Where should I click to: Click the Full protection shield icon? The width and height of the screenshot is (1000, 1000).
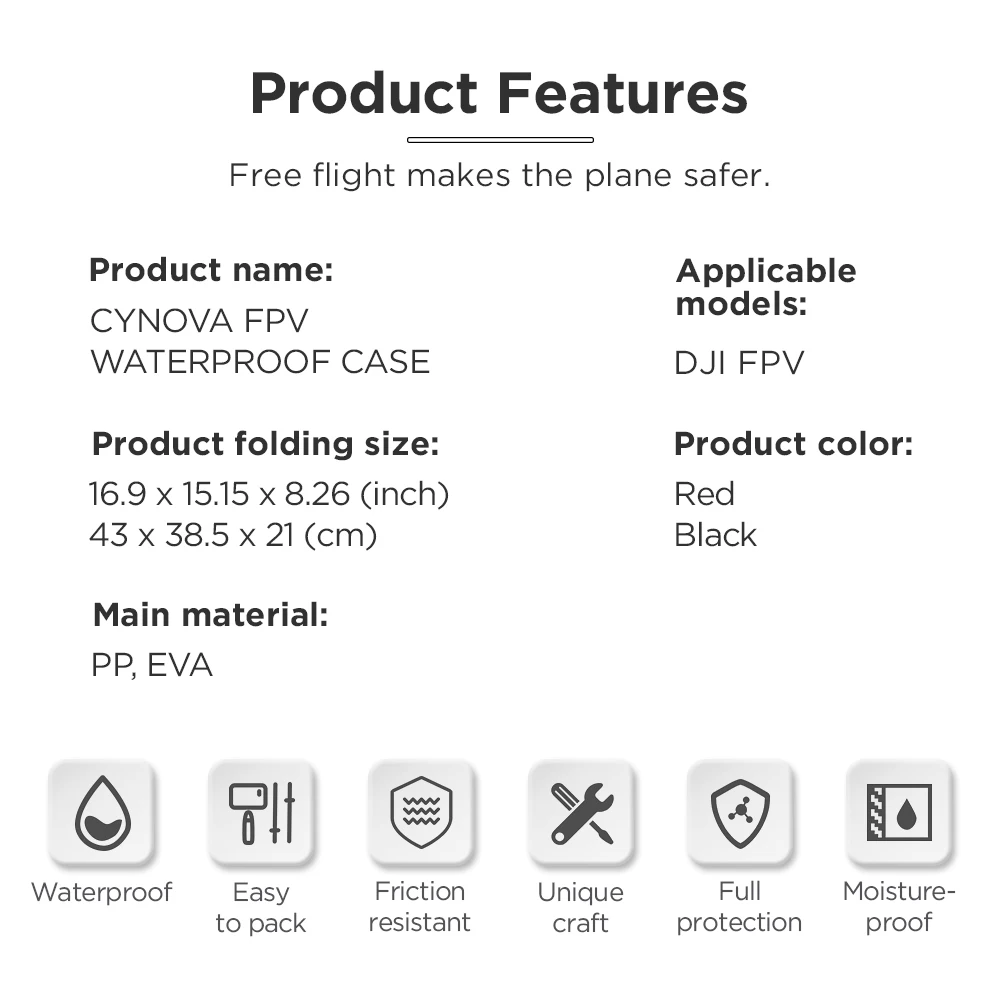[740, 813]
